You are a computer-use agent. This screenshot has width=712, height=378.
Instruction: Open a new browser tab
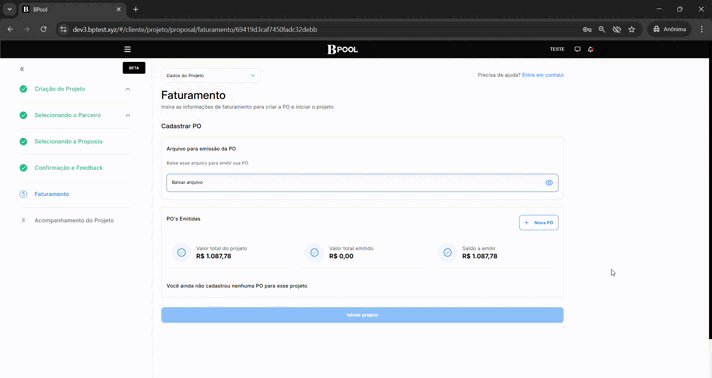click(x=135, y=9)
